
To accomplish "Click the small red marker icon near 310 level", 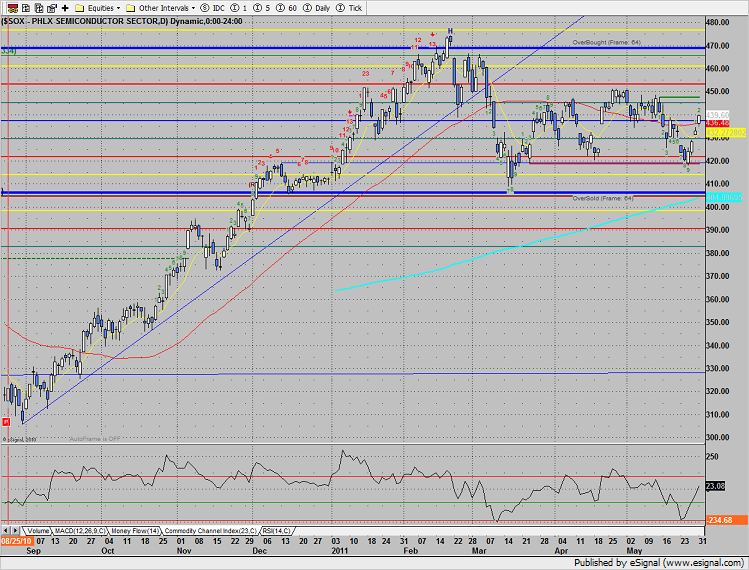I will (6, 422).
